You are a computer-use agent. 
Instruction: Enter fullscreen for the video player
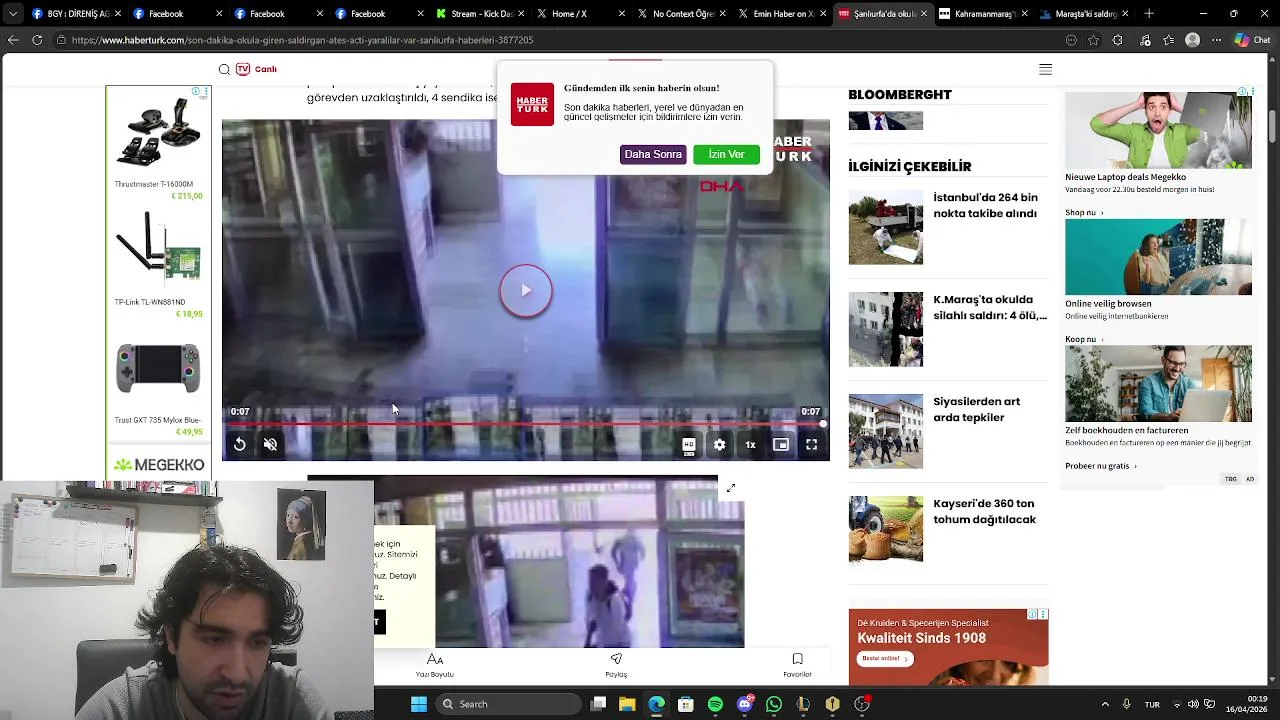(812, 445)
